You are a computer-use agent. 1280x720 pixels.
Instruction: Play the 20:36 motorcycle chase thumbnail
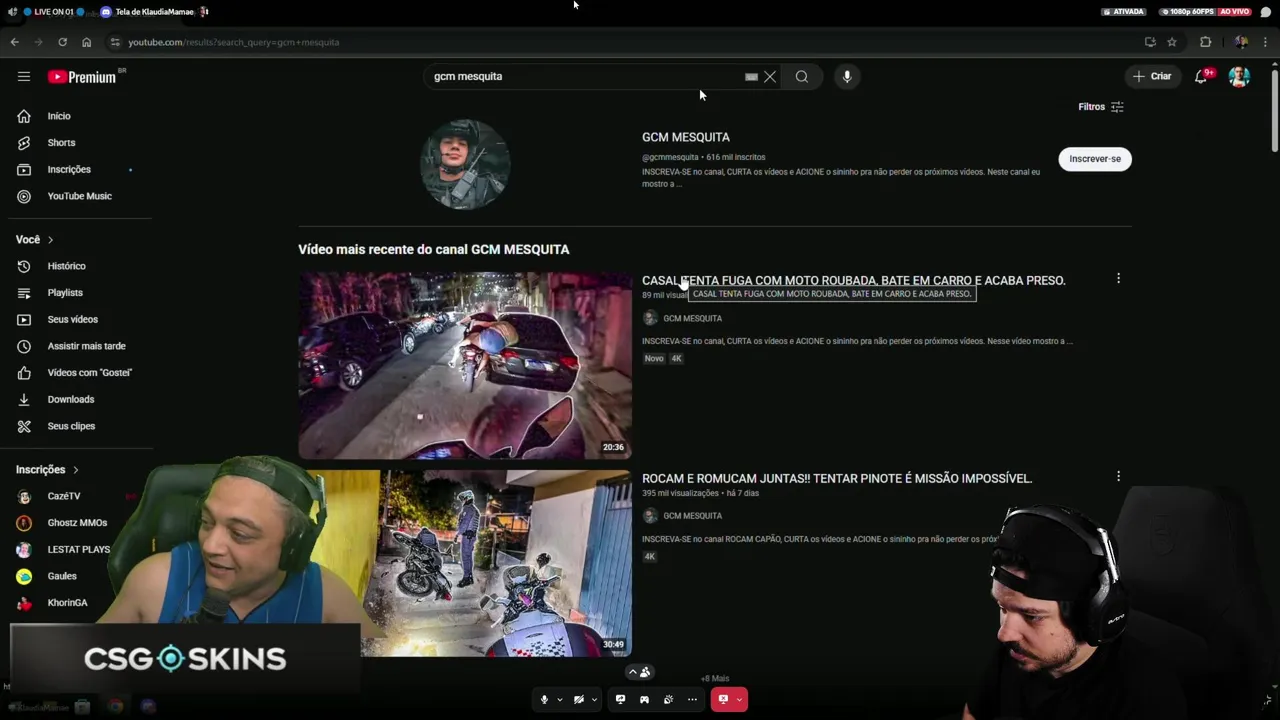pos(465,365)
